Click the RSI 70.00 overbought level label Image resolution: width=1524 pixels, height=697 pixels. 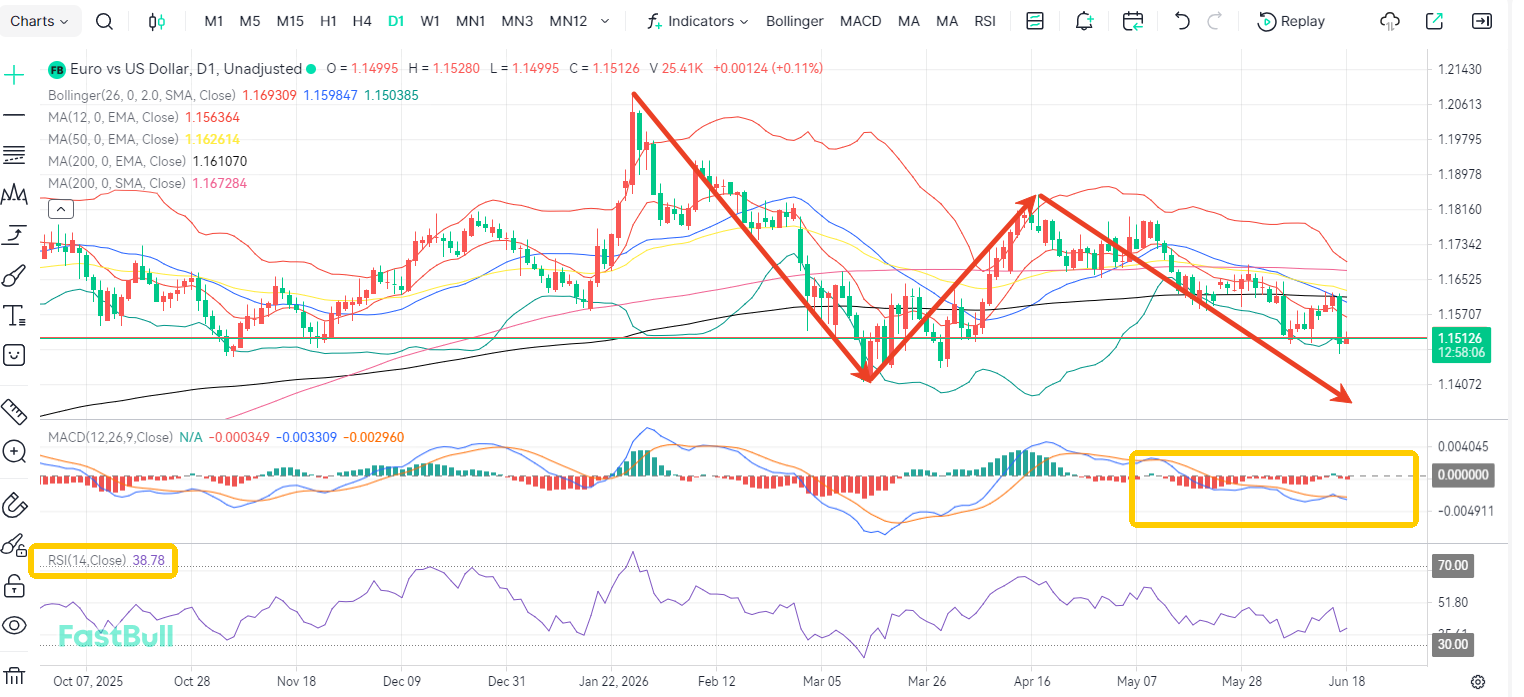click(x=1453, y=565)
